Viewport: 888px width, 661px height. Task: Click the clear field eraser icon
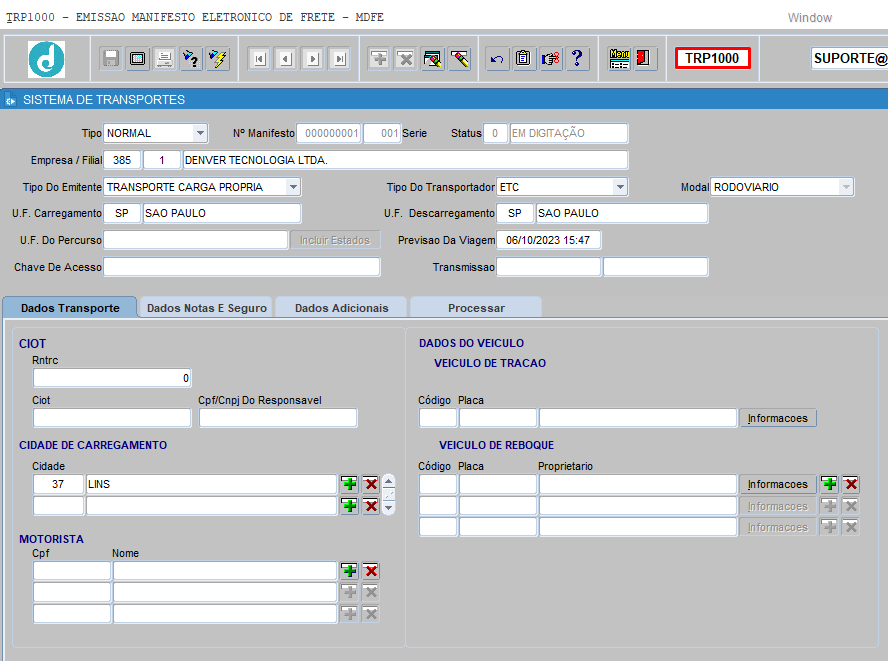460,58
